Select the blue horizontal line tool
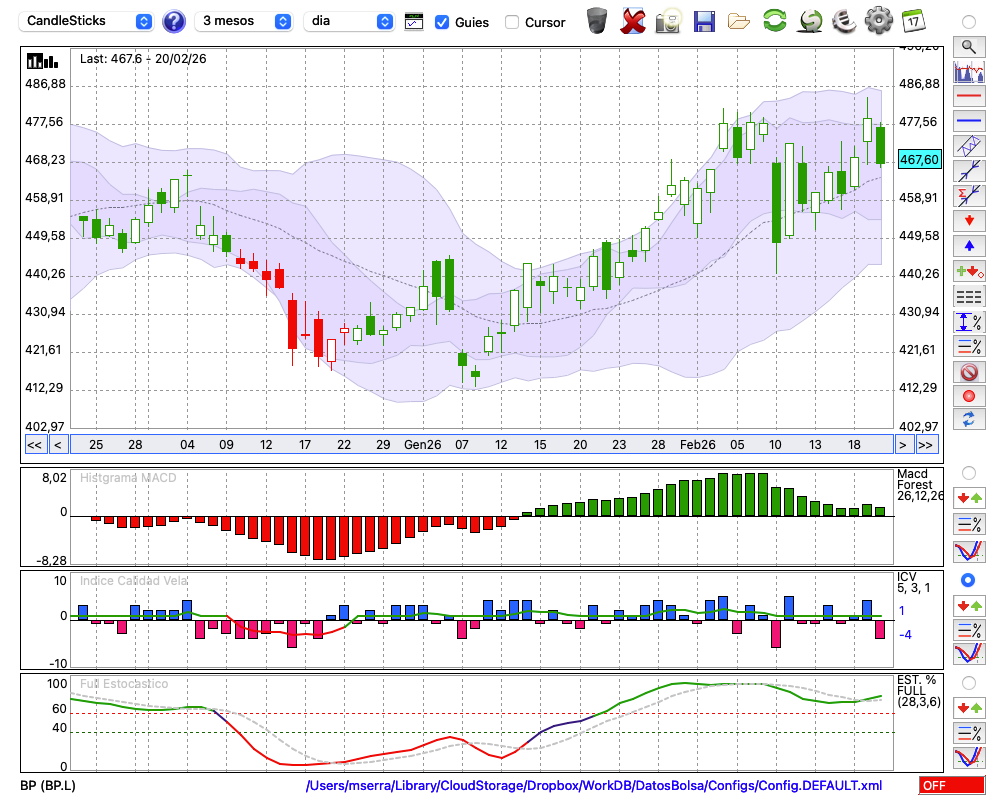Screen dimensions: 1000x800 coord(968,121)
